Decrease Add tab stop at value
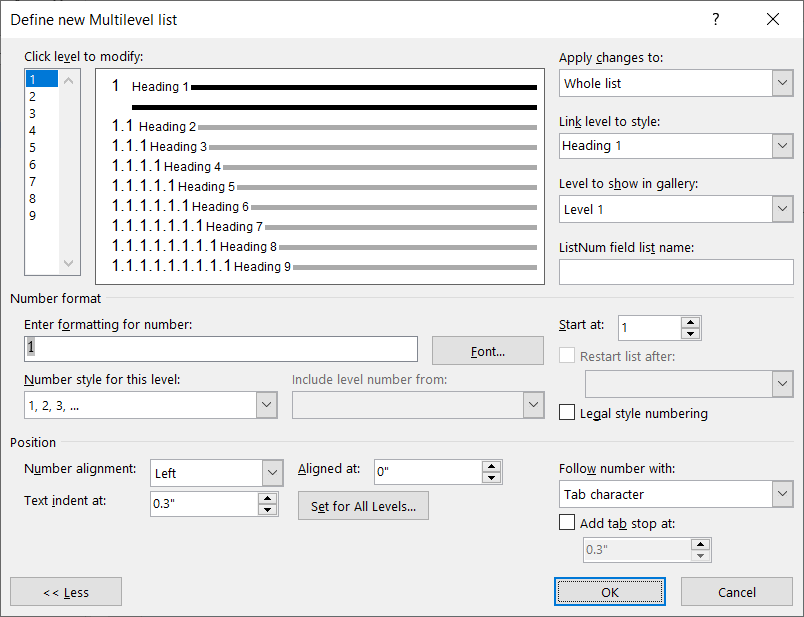 700,556
